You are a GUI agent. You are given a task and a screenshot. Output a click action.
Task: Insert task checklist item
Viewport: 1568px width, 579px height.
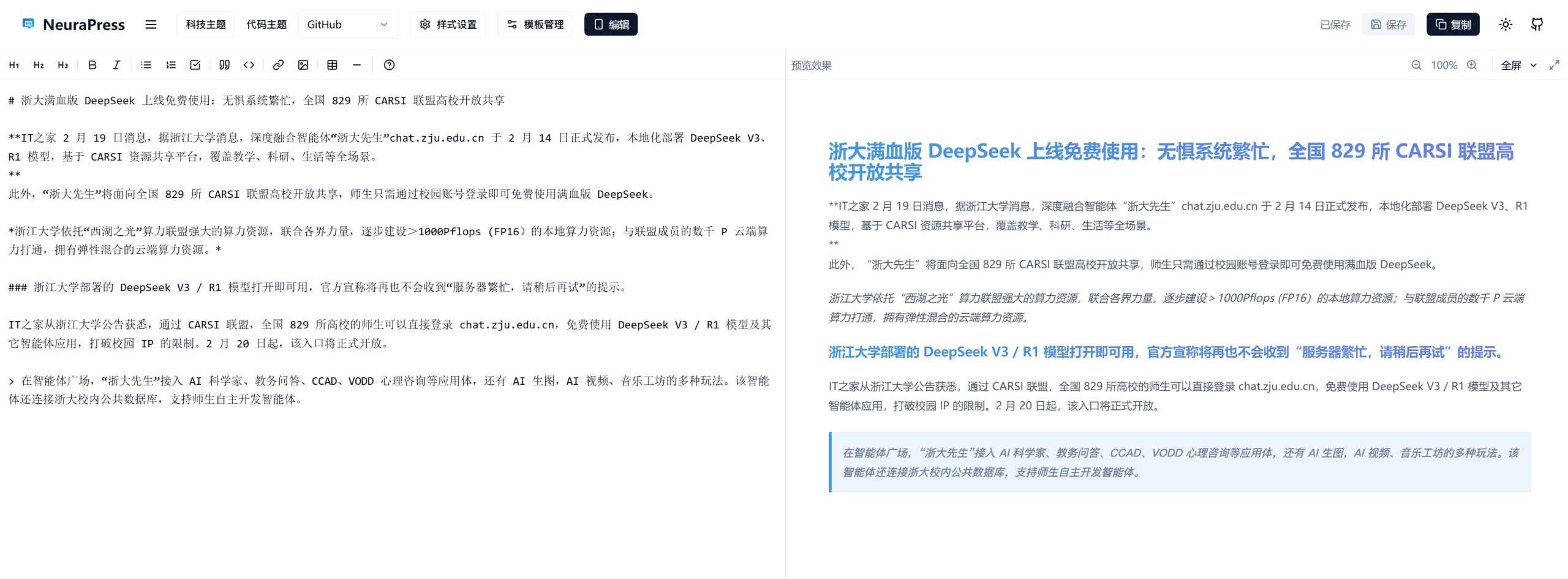(195, 65)
